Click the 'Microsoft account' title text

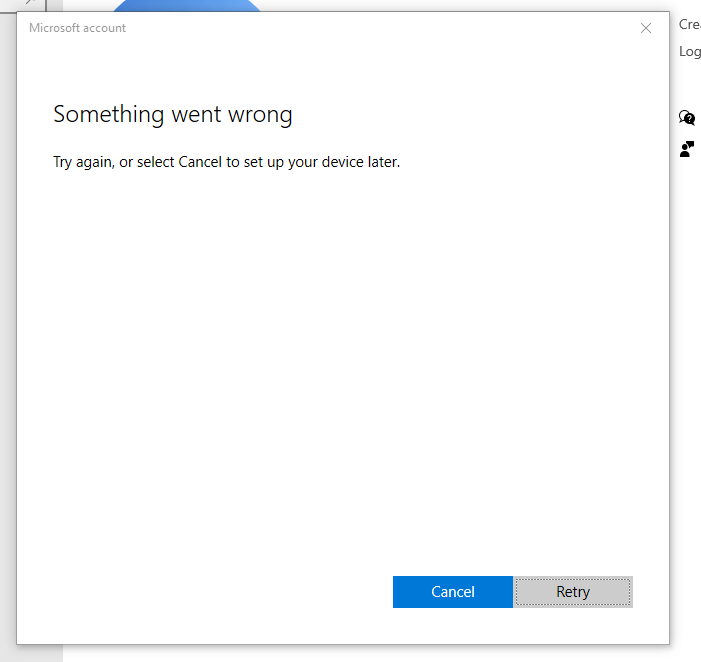(x=77, y=28)
